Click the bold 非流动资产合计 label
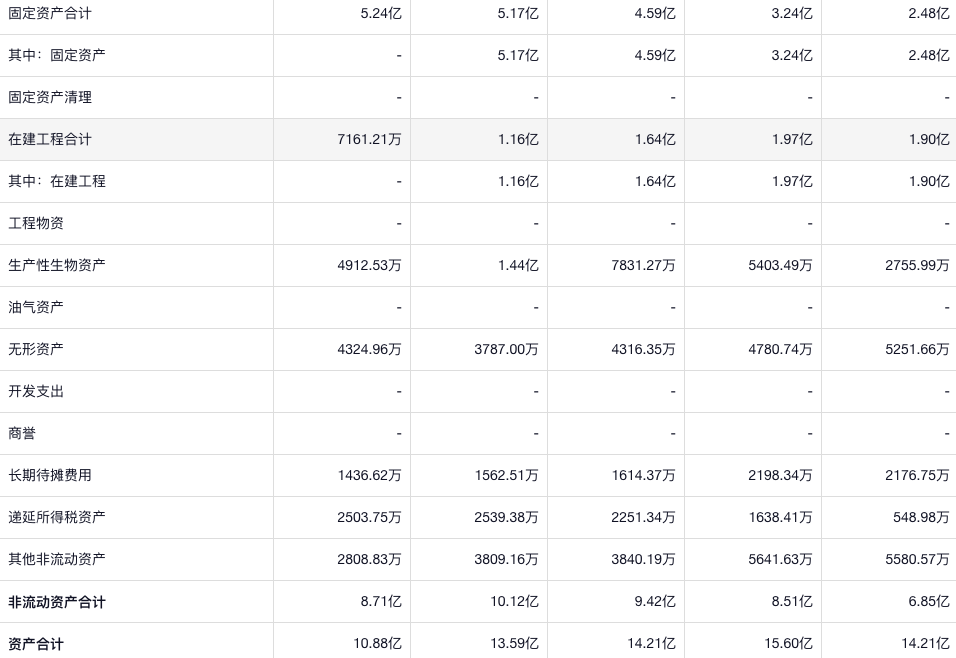The image size is (956, 658). tap(57, 602)
